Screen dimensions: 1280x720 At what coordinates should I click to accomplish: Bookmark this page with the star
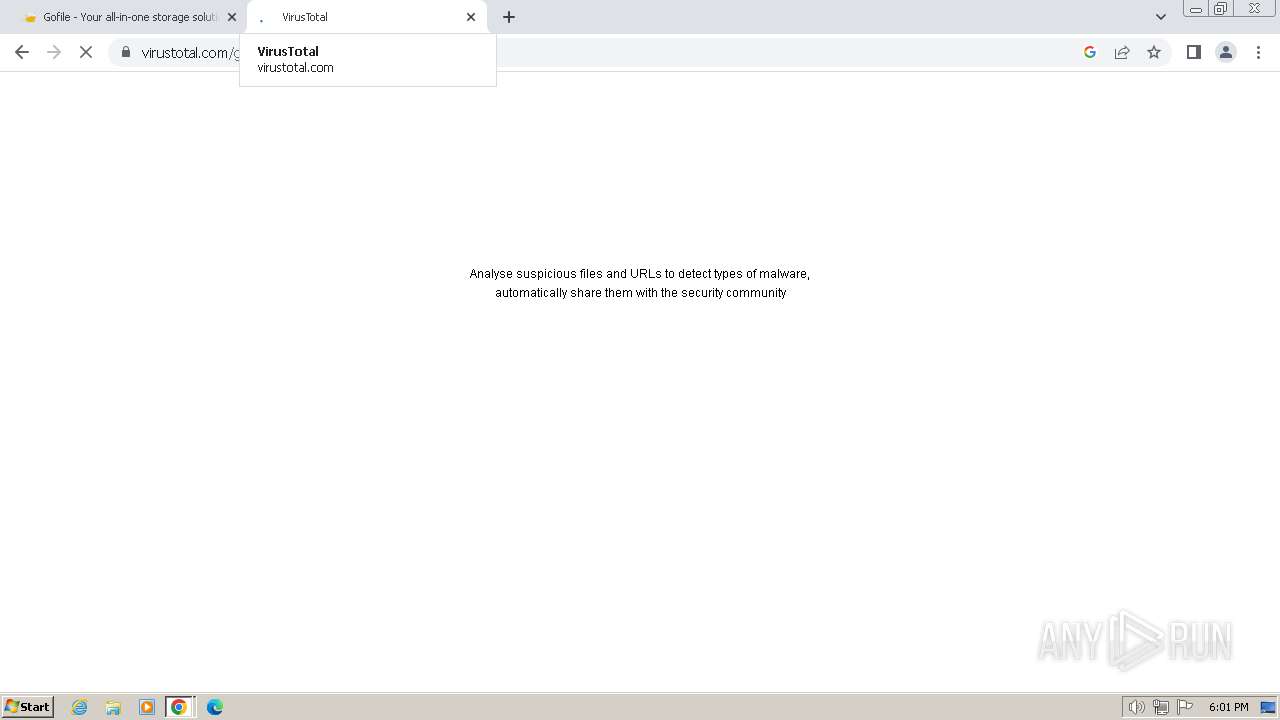1154,53
